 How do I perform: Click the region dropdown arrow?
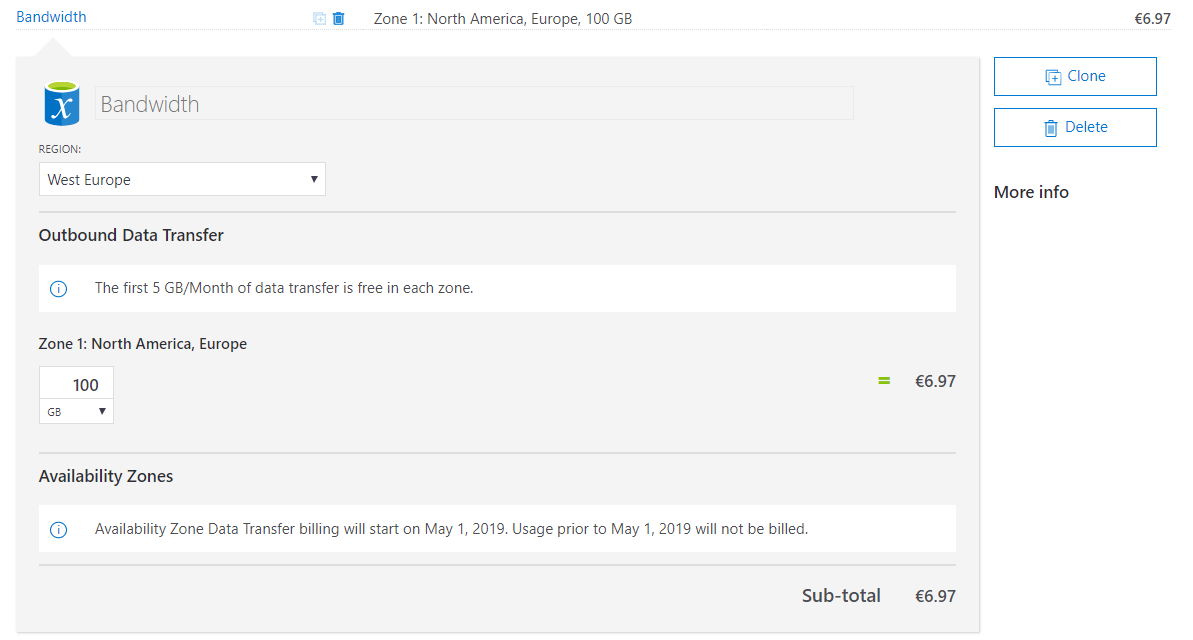point(313,180)
